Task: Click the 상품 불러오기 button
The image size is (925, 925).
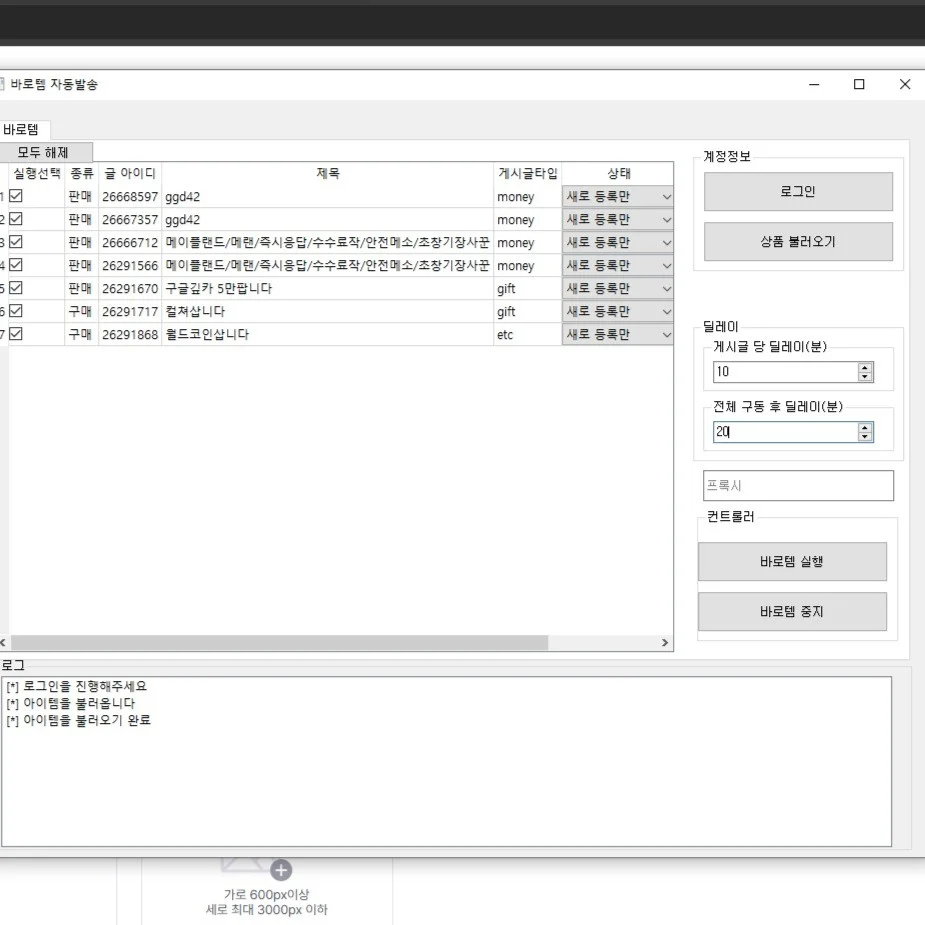Action: pyautogui.click(x=797, y=241)
